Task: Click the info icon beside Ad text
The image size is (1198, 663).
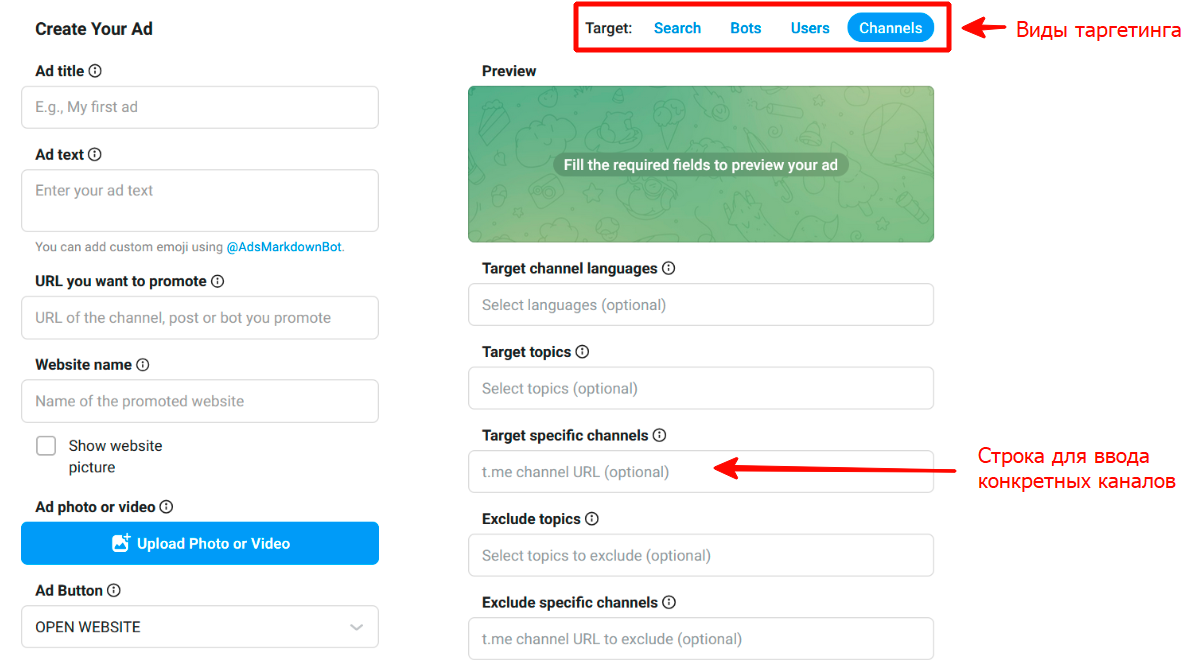Action: [93, 154]
